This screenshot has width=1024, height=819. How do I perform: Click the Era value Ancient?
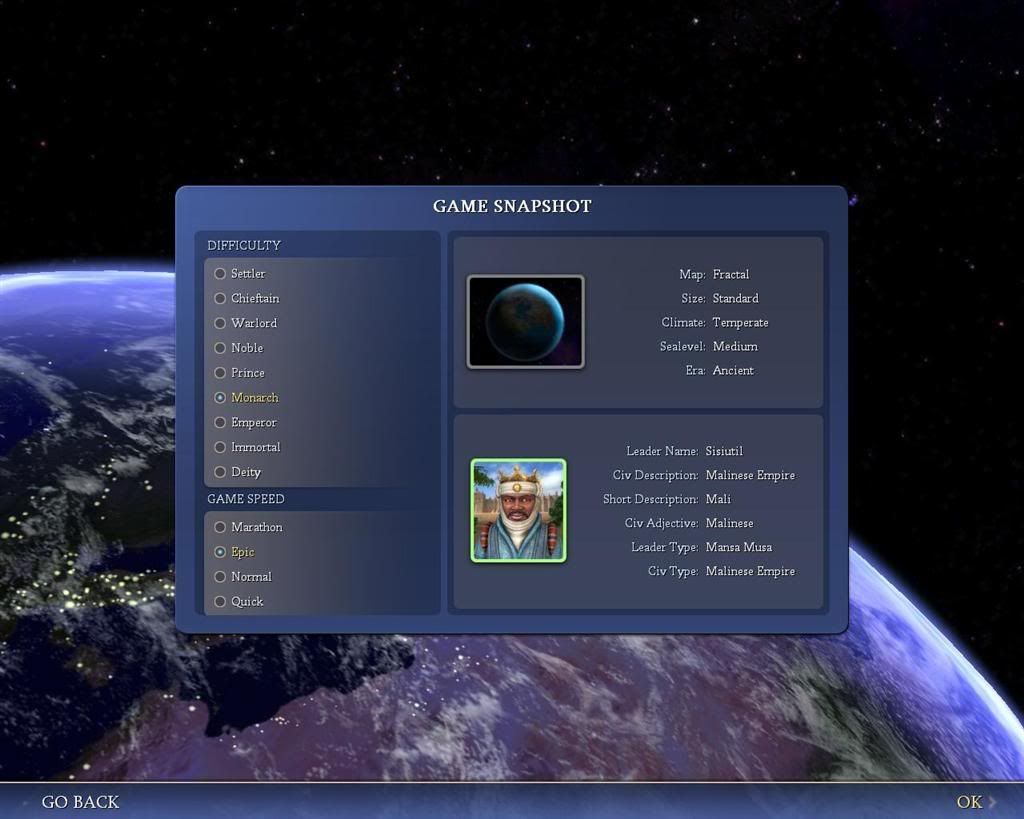[x=733, y=370]
